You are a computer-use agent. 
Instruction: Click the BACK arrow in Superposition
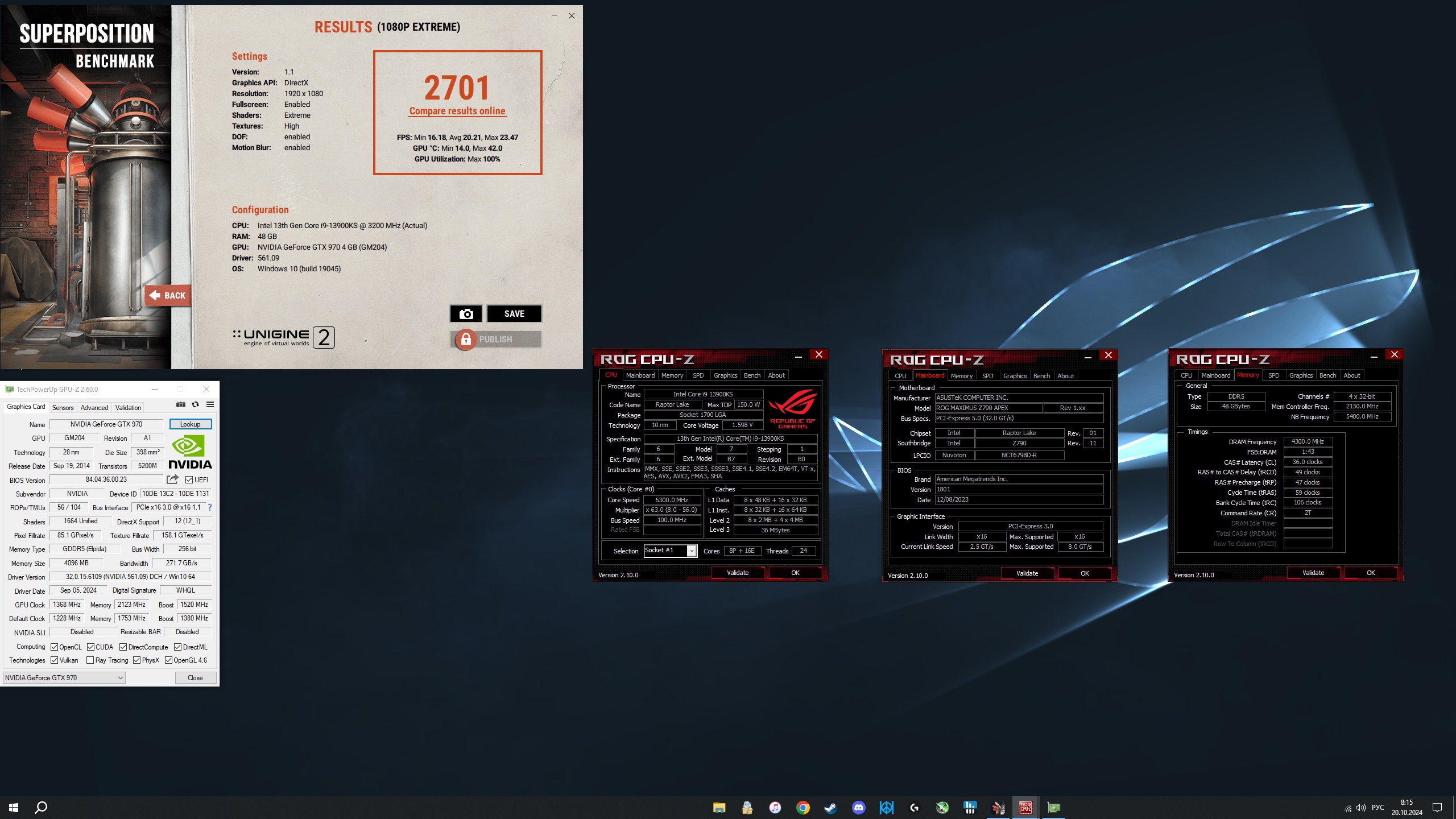coord(168,296)
